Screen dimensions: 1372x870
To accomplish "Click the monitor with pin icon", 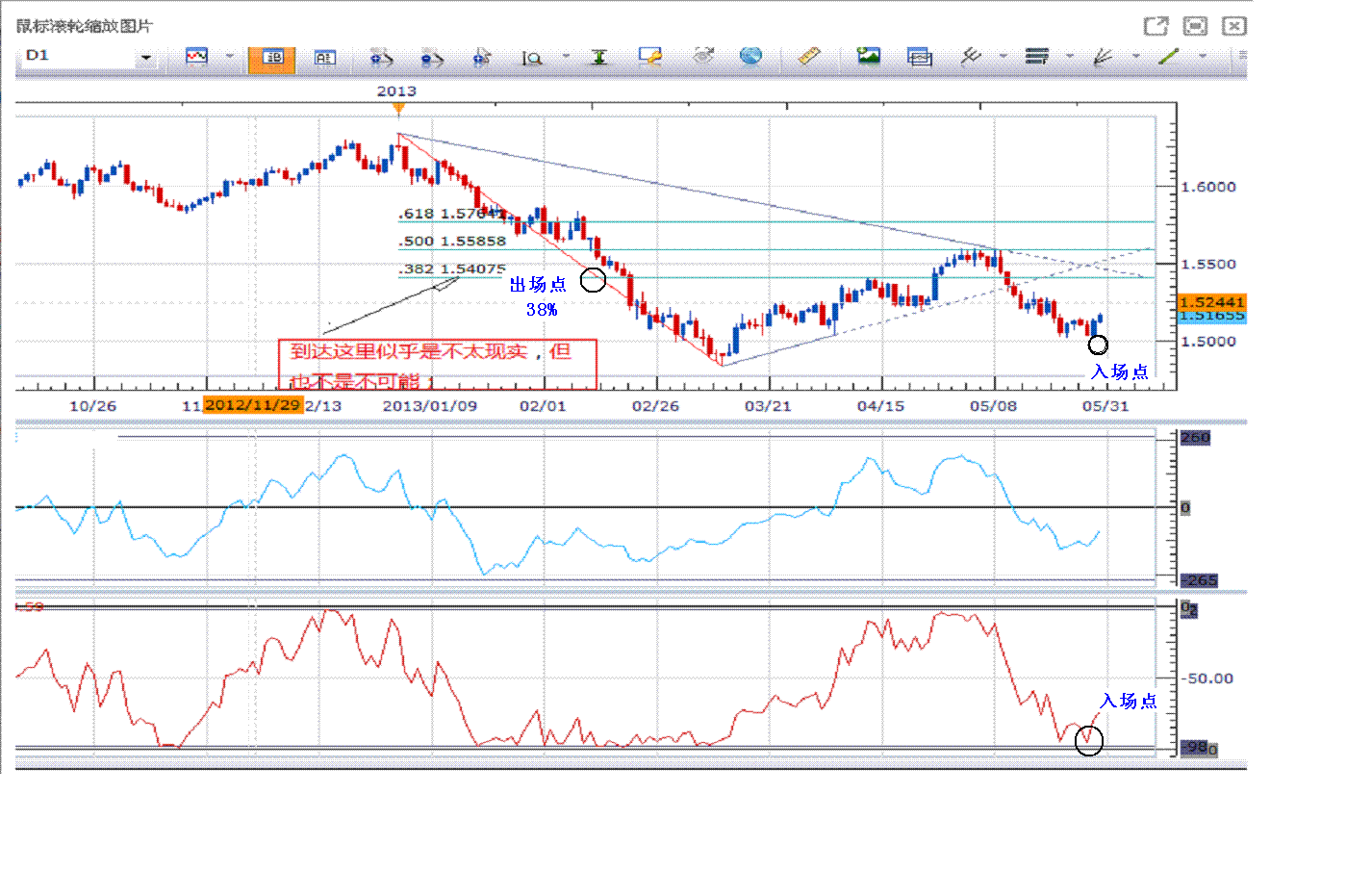I will [650, 57].
